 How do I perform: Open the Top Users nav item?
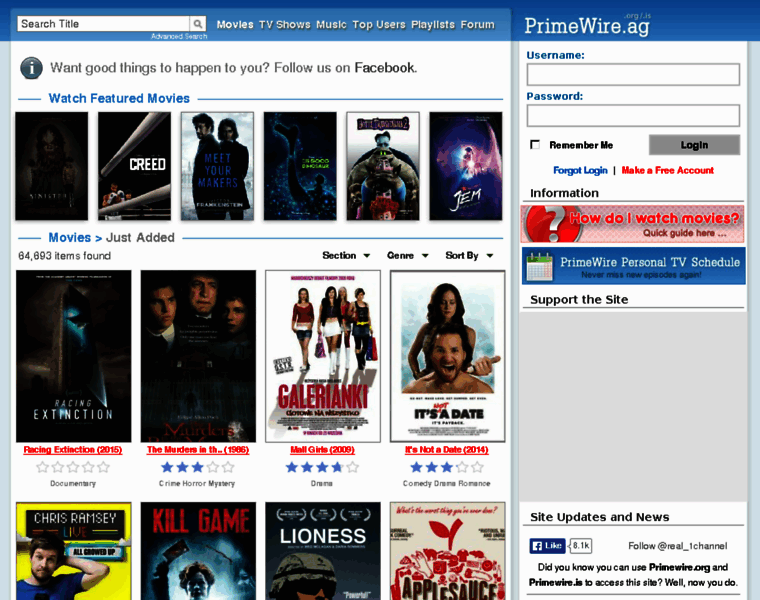tap(379, 25)
